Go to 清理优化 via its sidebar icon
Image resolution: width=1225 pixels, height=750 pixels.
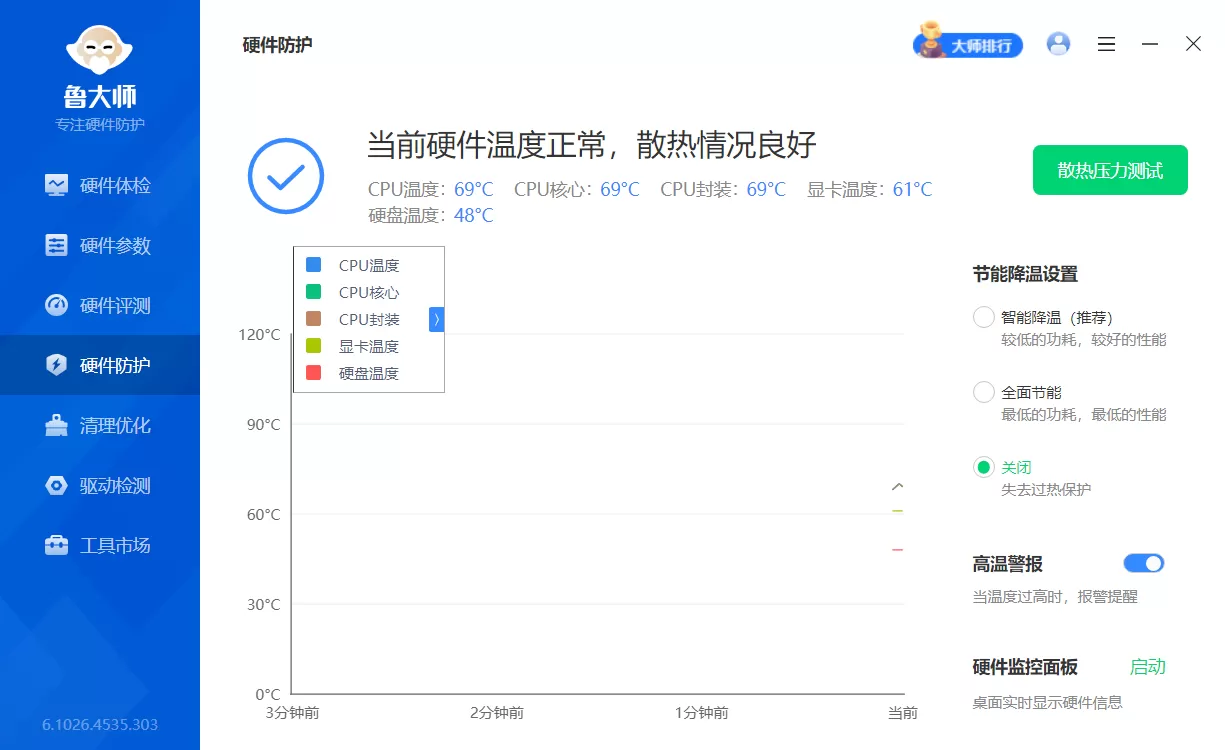pyautogui.click(x=100, y=425)
